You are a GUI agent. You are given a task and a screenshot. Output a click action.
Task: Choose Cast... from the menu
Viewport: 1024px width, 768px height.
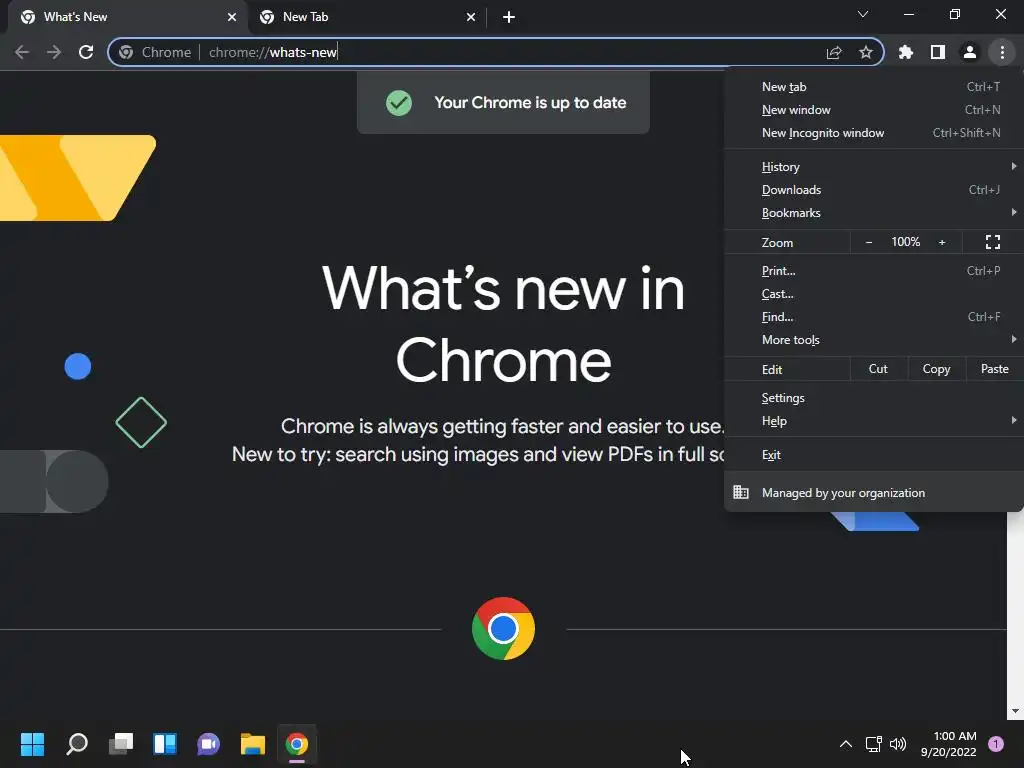tap(874, 294)
